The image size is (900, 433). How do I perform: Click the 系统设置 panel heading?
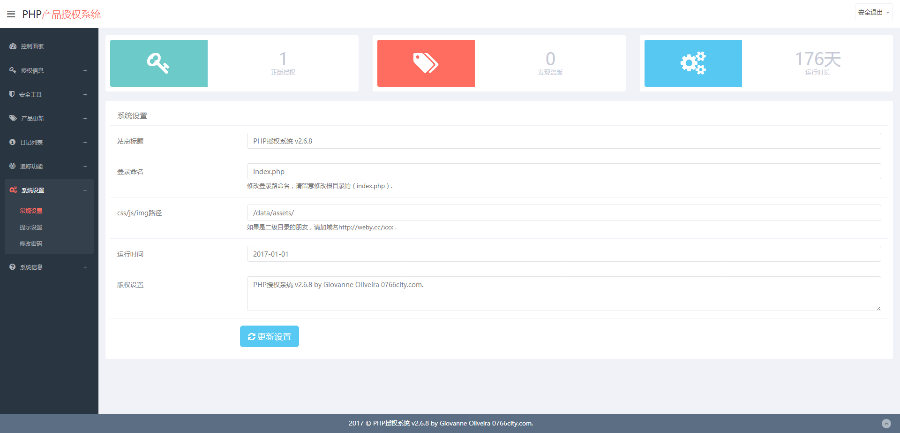133,115
